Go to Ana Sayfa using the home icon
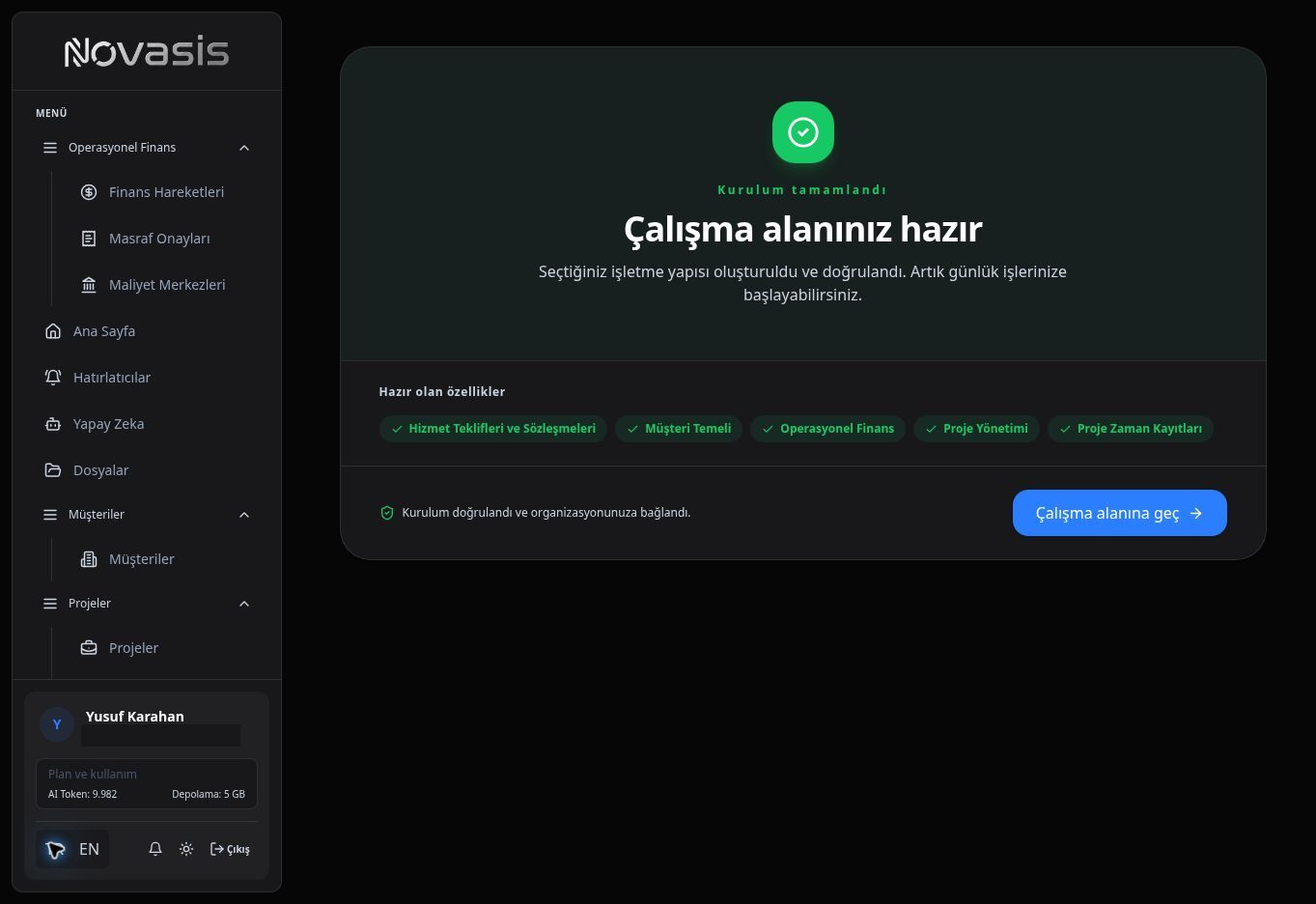Screen dimensions: 1316x904 pyautogui.click(x=53, y=331)
